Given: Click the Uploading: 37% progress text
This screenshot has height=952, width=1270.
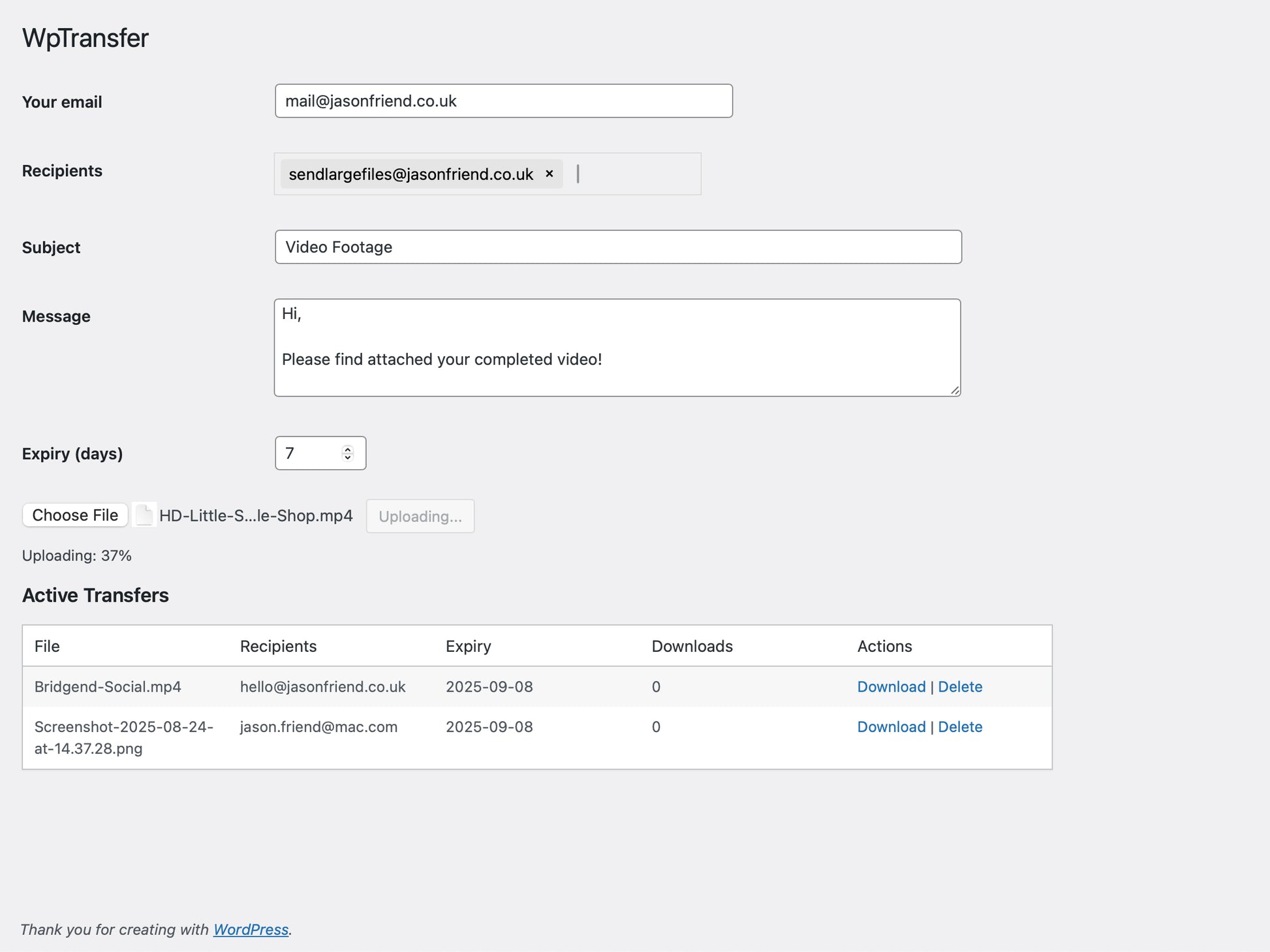Looking at the screenshot, I should pos(77,556).
